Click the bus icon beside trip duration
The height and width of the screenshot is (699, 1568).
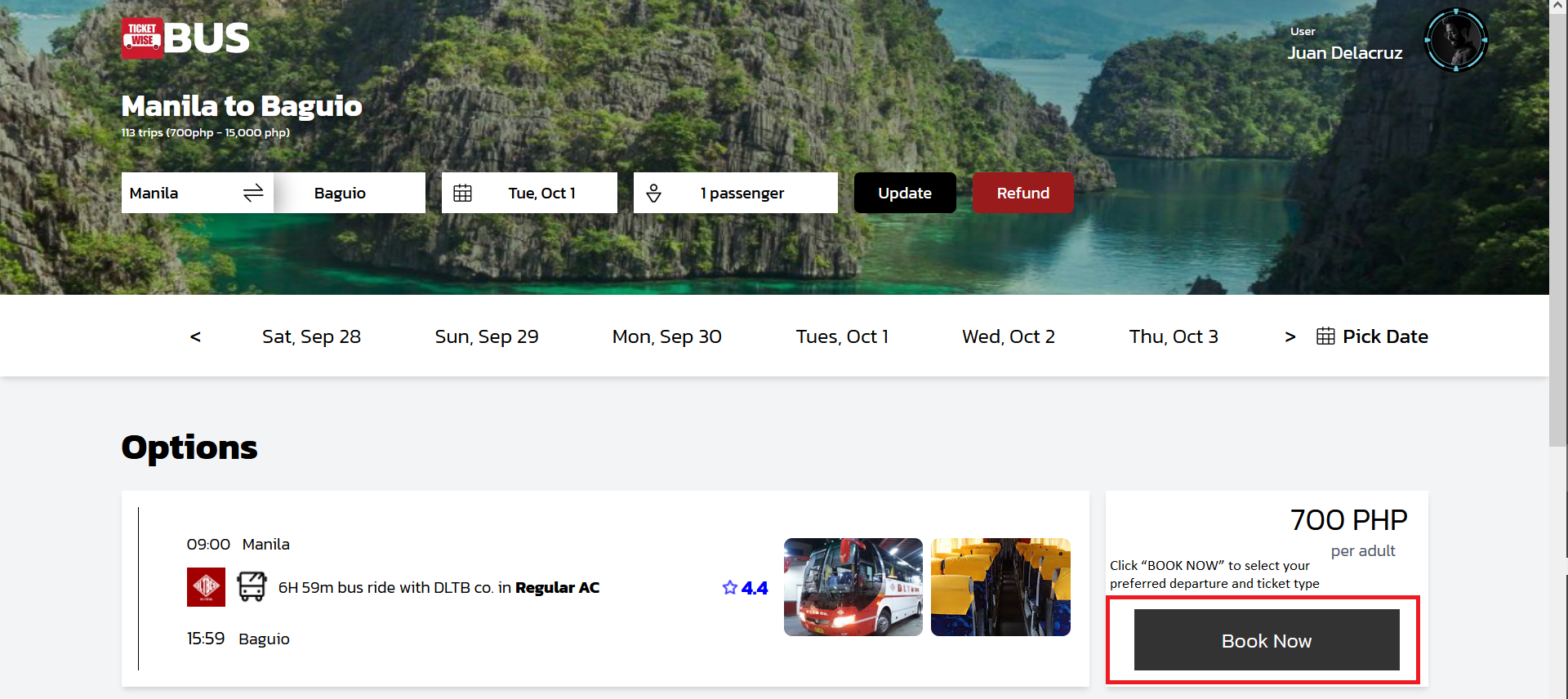(x=252, y=586)
